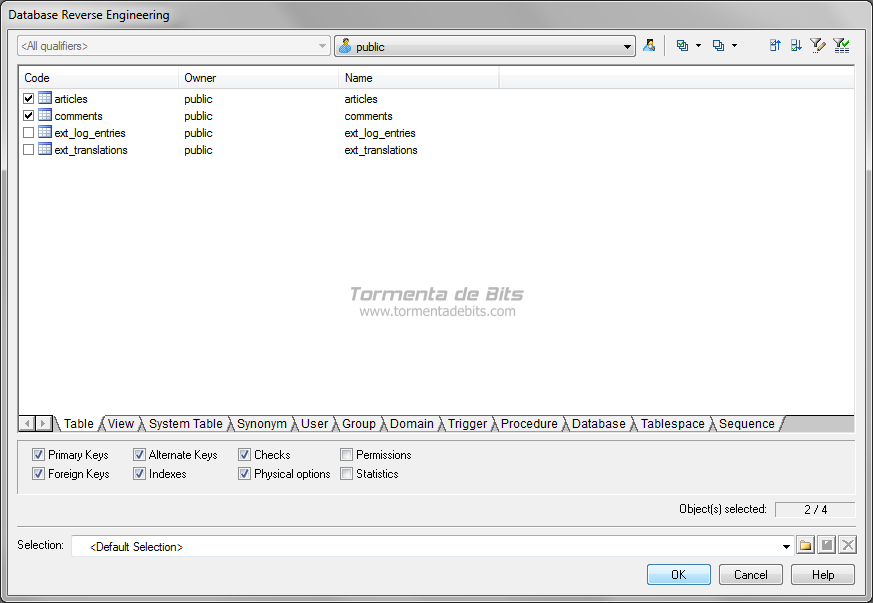Click the public owner cell for articles
Screen dimensions: 873x603
(x=198, y=99)
